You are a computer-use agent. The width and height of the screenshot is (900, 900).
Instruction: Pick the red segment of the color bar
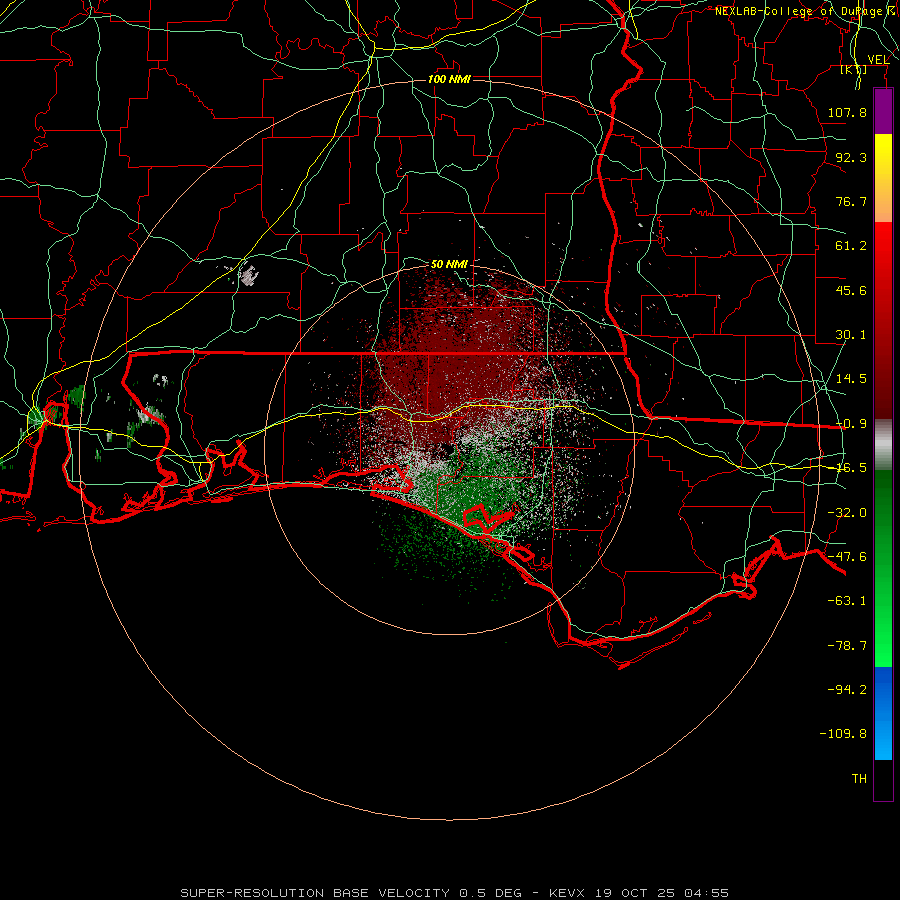[x=883, y=320]
